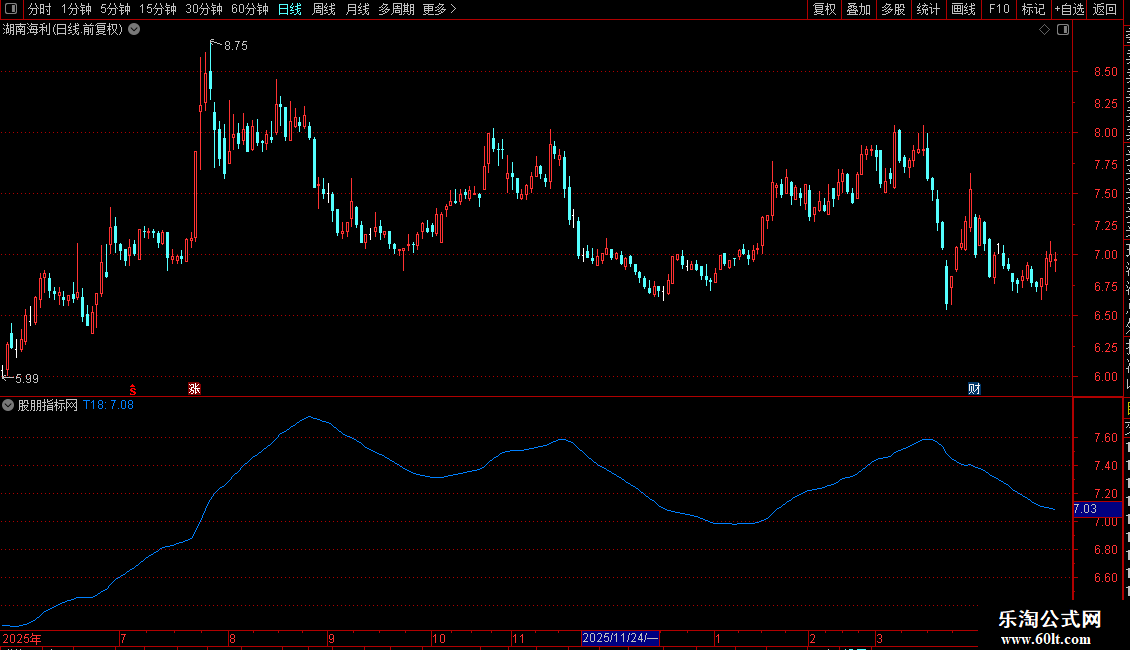
Task: Select the 30分钟 period
Action: (x=204, y=9)
